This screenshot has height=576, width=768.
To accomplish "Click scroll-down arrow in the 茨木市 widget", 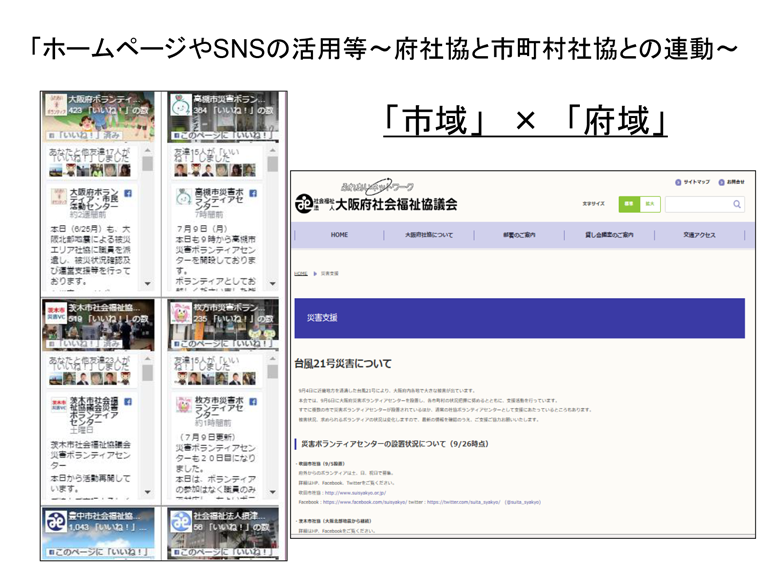I will click(147, 492).
